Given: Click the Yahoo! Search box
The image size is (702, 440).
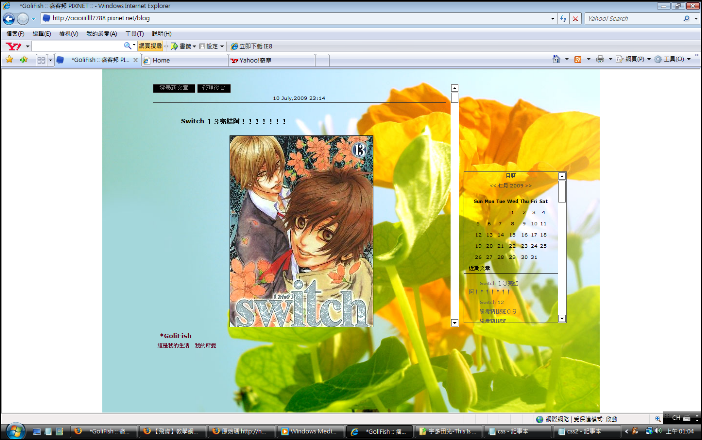Looking at the screenshot, I should [x=633, y=18].
